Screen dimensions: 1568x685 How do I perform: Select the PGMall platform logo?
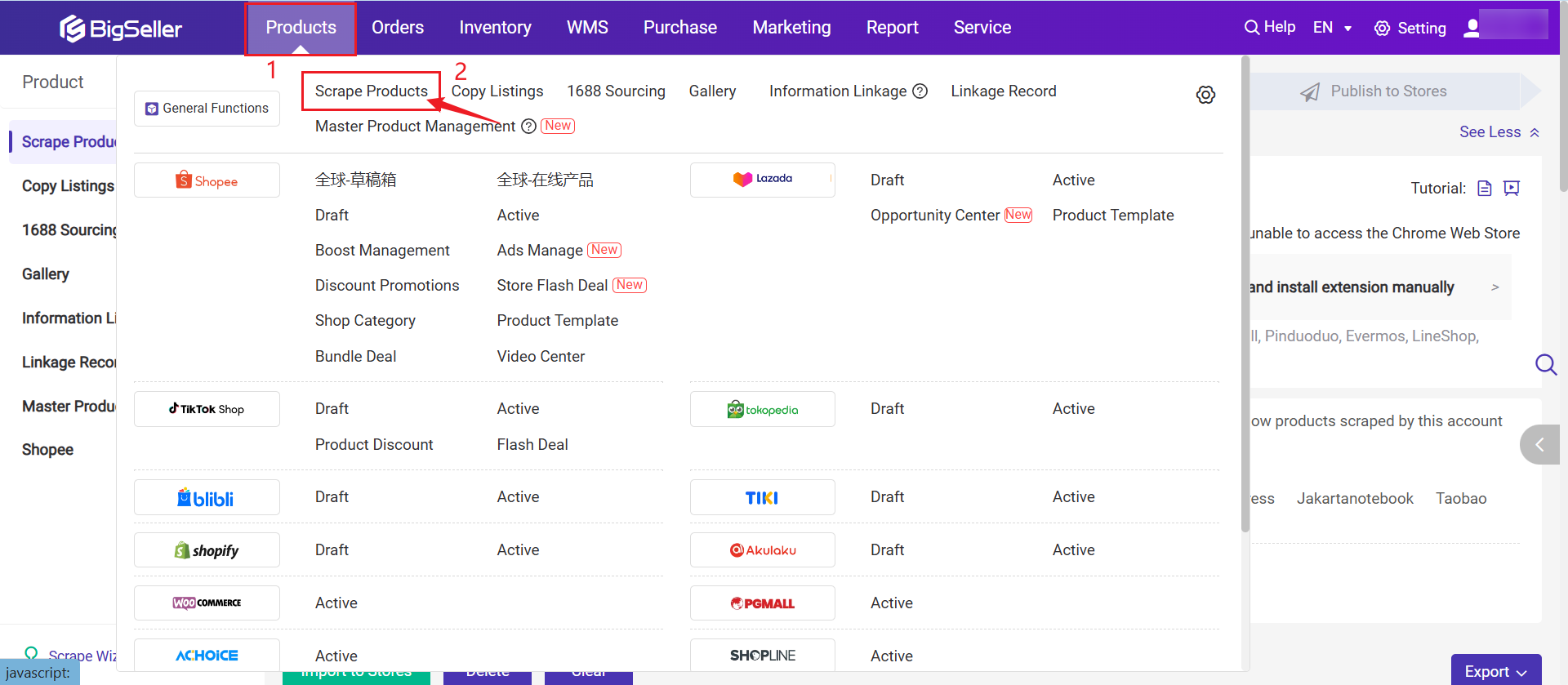click(763, 603)
